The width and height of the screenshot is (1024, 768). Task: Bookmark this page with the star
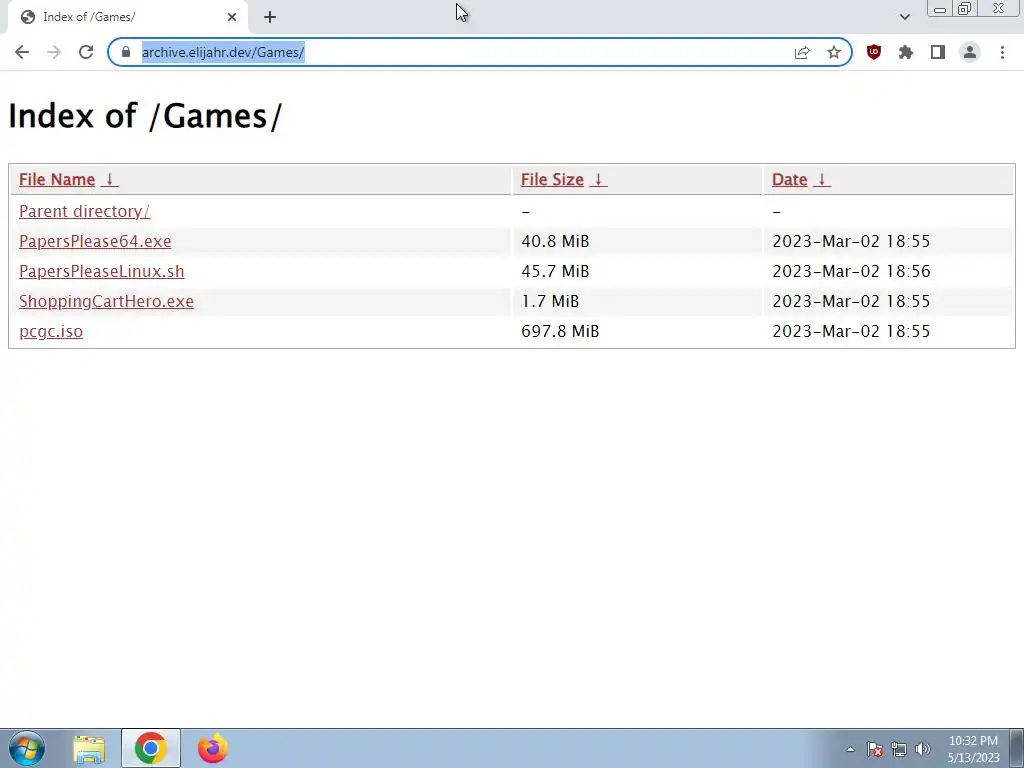click(834, 52)
